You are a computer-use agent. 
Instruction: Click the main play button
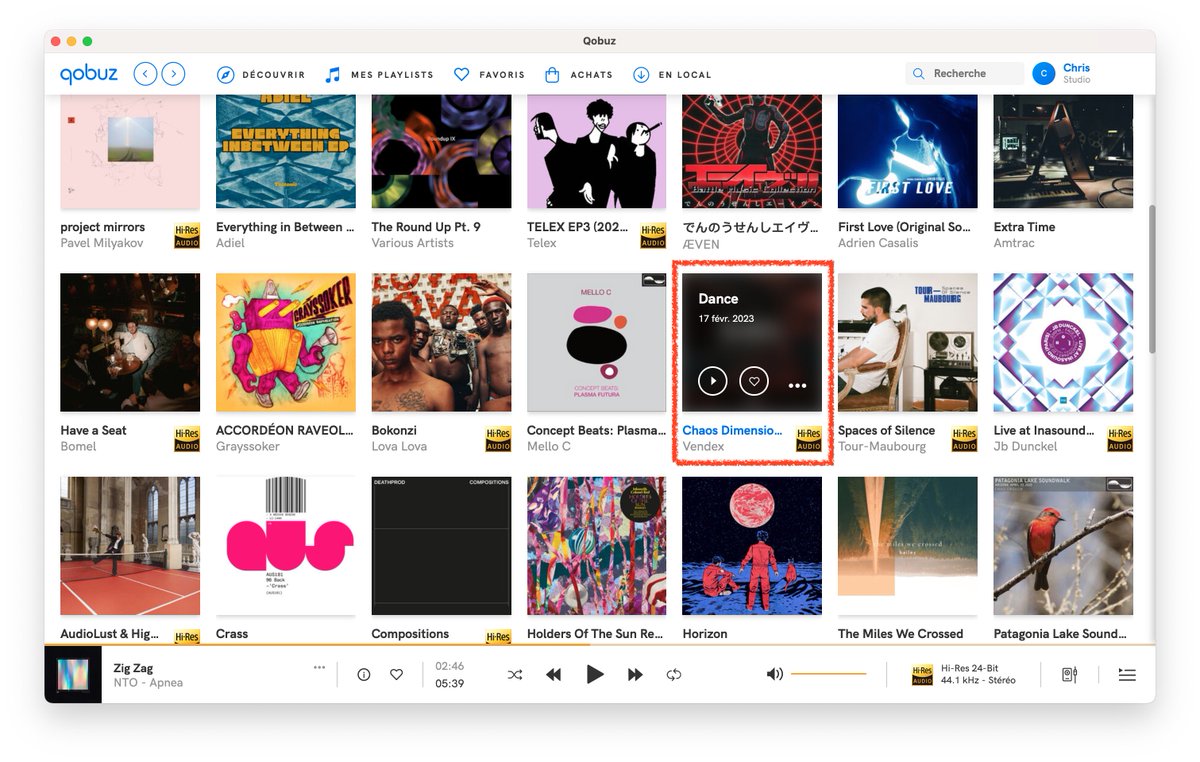pyautogui.click(x=595, y=675)
